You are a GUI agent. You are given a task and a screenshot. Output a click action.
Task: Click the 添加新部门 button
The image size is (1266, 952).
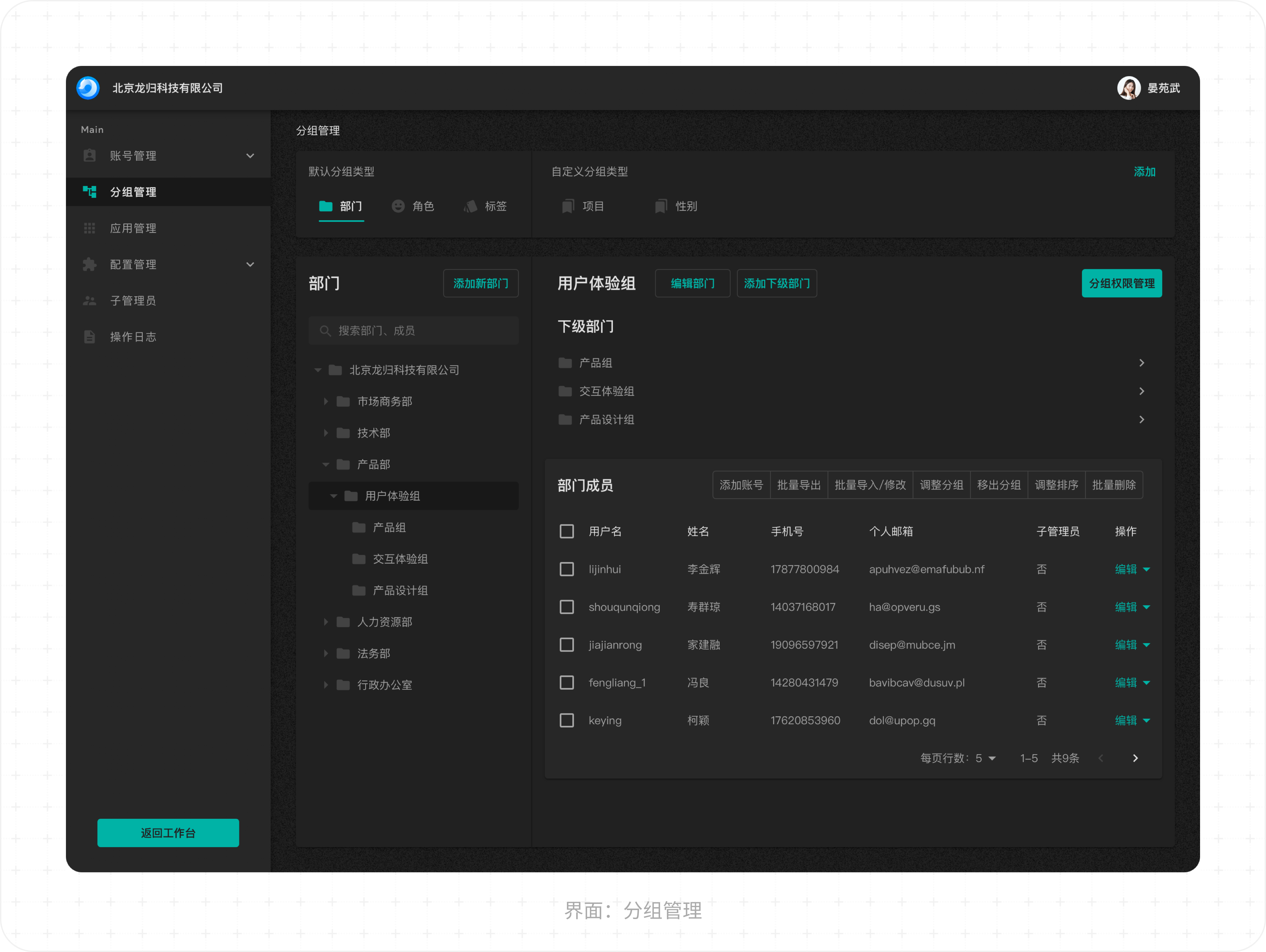coord(481,283)
